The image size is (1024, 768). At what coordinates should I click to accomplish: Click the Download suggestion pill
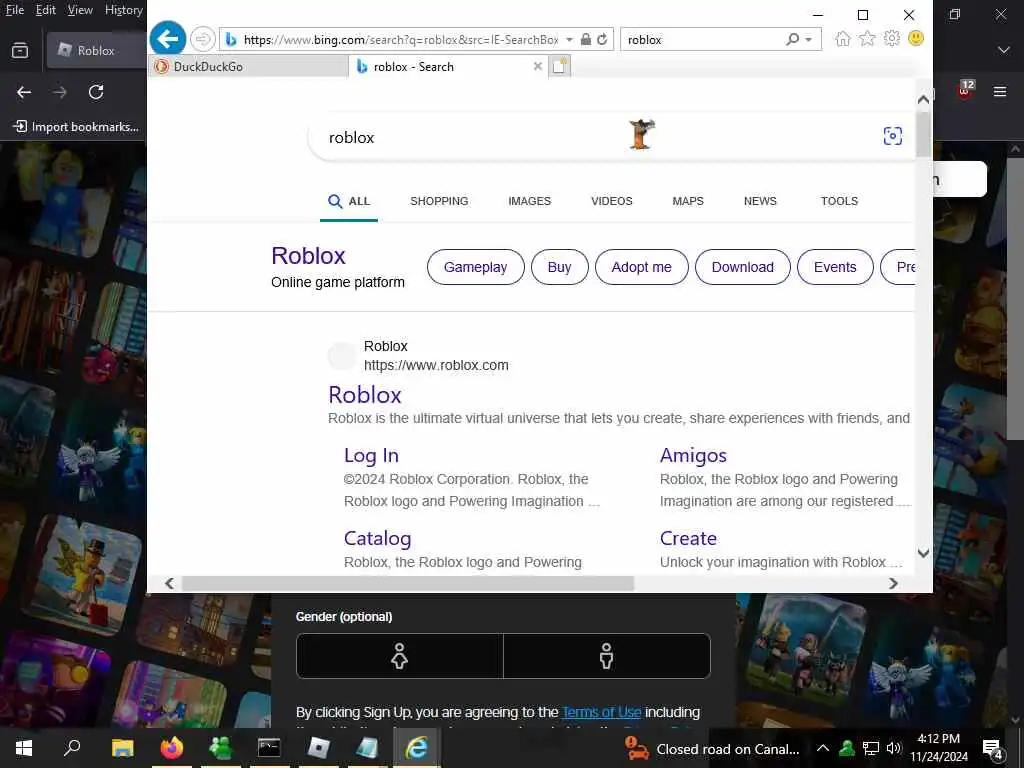(x=743, y=267)
